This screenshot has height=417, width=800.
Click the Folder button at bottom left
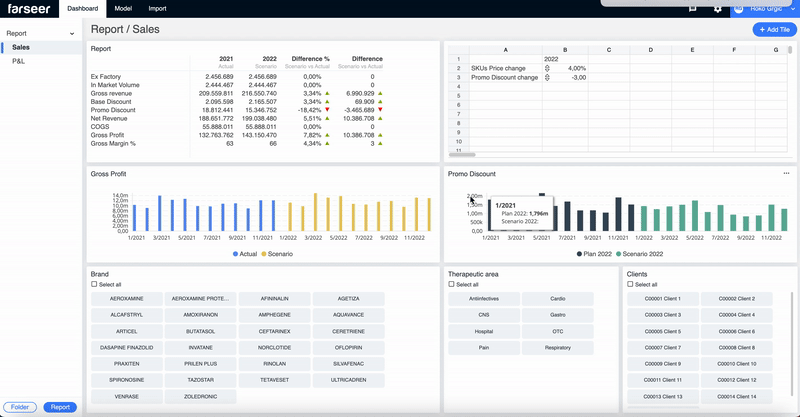(x=21, y=407)
